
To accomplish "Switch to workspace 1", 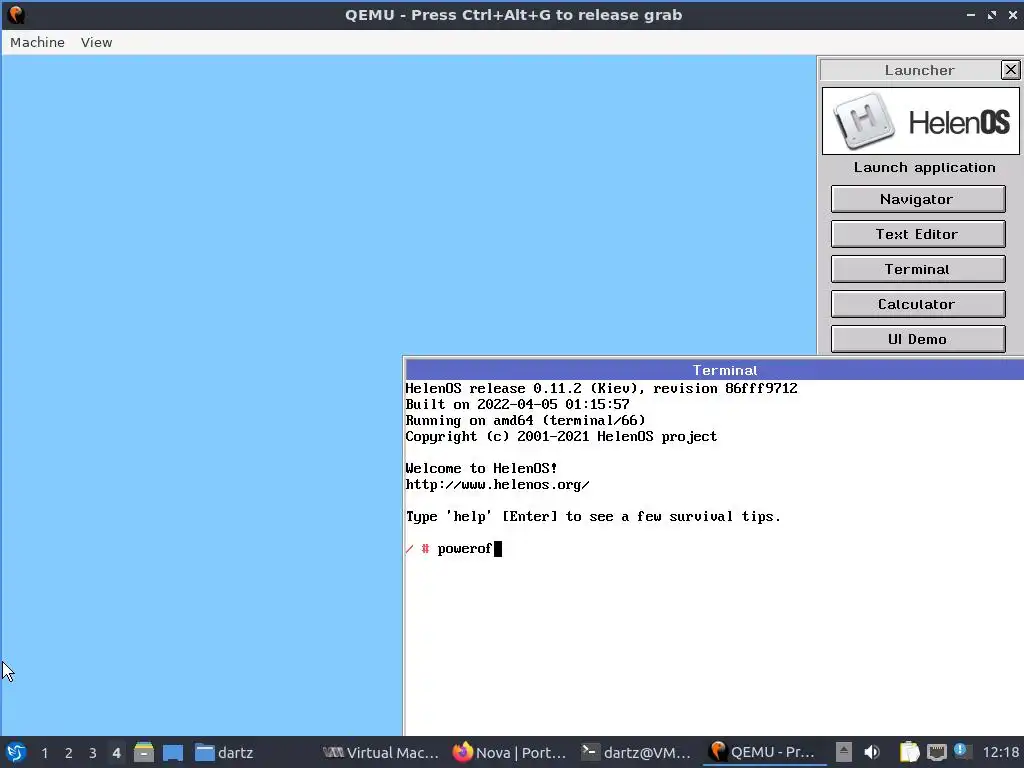I will [x=44, y=753].
